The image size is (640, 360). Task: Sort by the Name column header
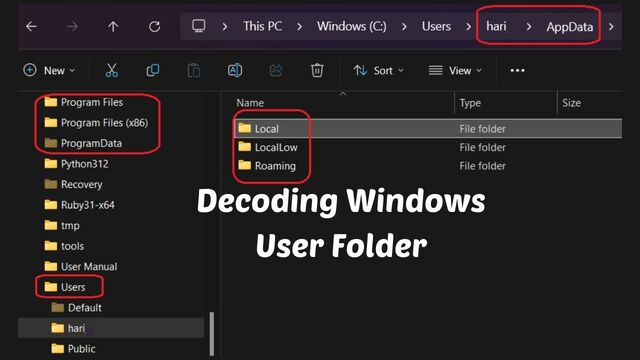(250, 103)
